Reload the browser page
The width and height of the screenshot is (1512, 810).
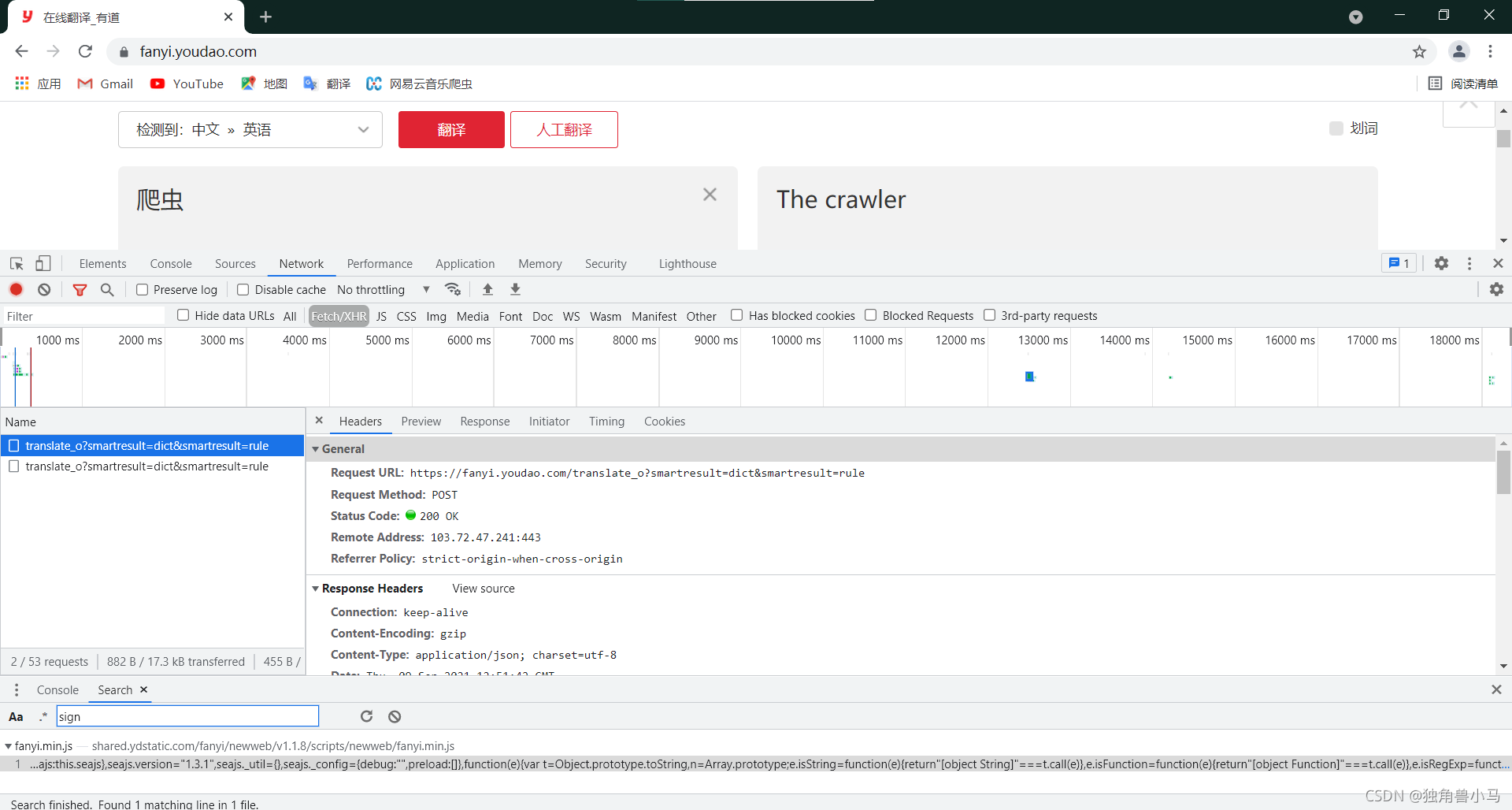[x=85, y=51]
